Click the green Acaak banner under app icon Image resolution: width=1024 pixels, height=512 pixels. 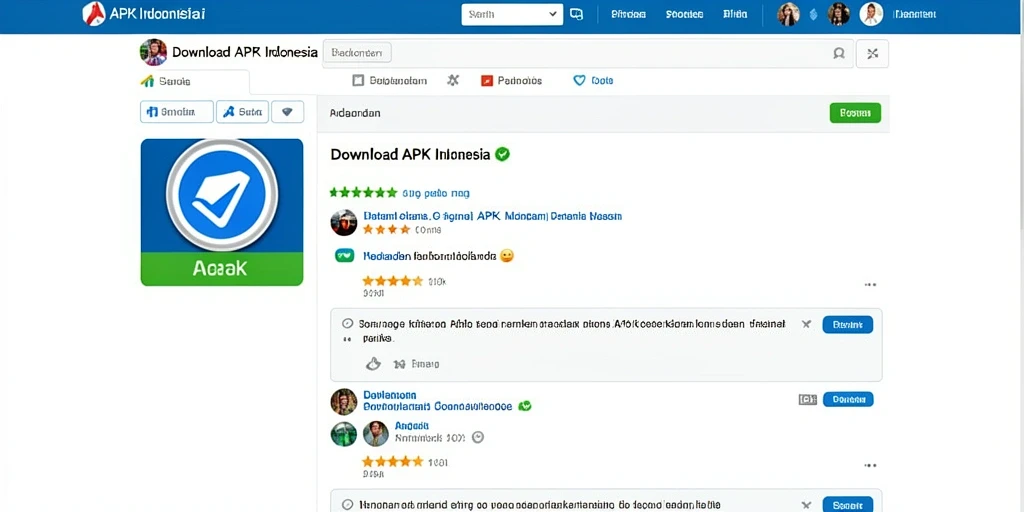[222, 268]
